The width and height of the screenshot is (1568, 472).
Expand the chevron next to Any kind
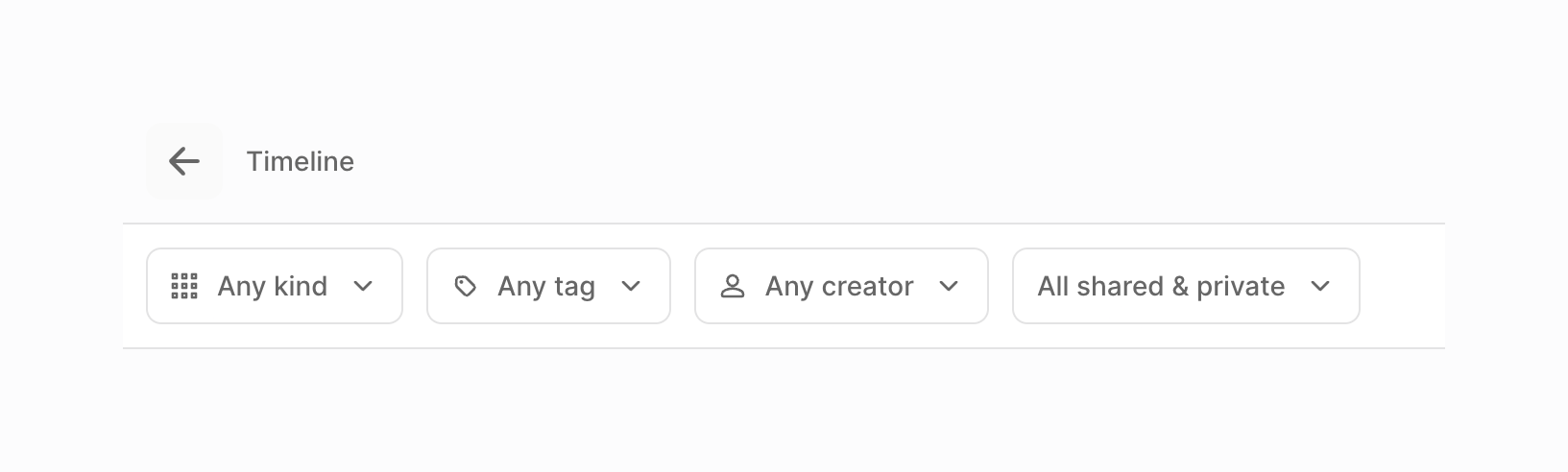363,286
